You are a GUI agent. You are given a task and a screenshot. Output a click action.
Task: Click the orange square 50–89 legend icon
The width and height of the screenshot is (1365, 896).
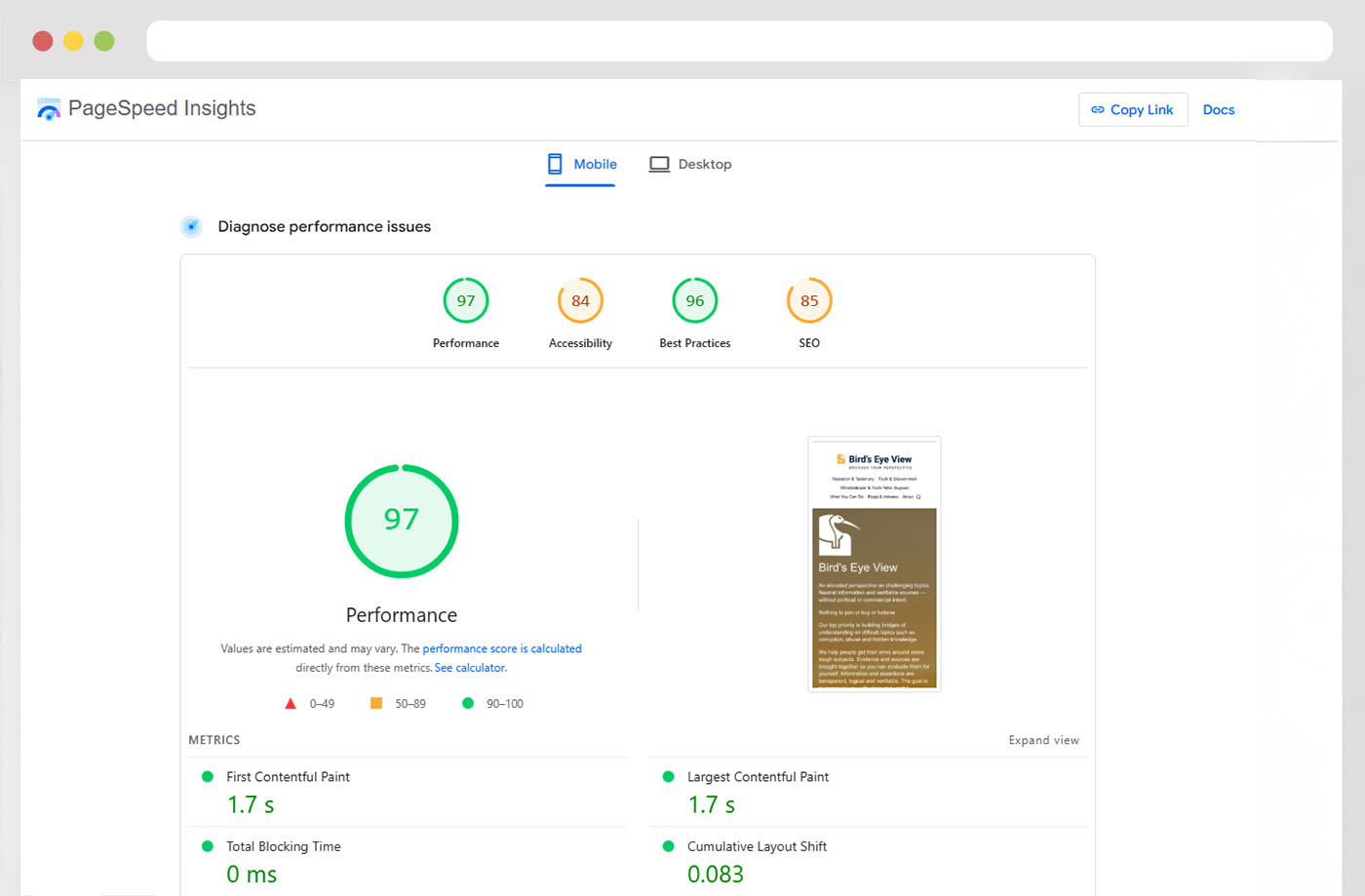click(376, 703)
